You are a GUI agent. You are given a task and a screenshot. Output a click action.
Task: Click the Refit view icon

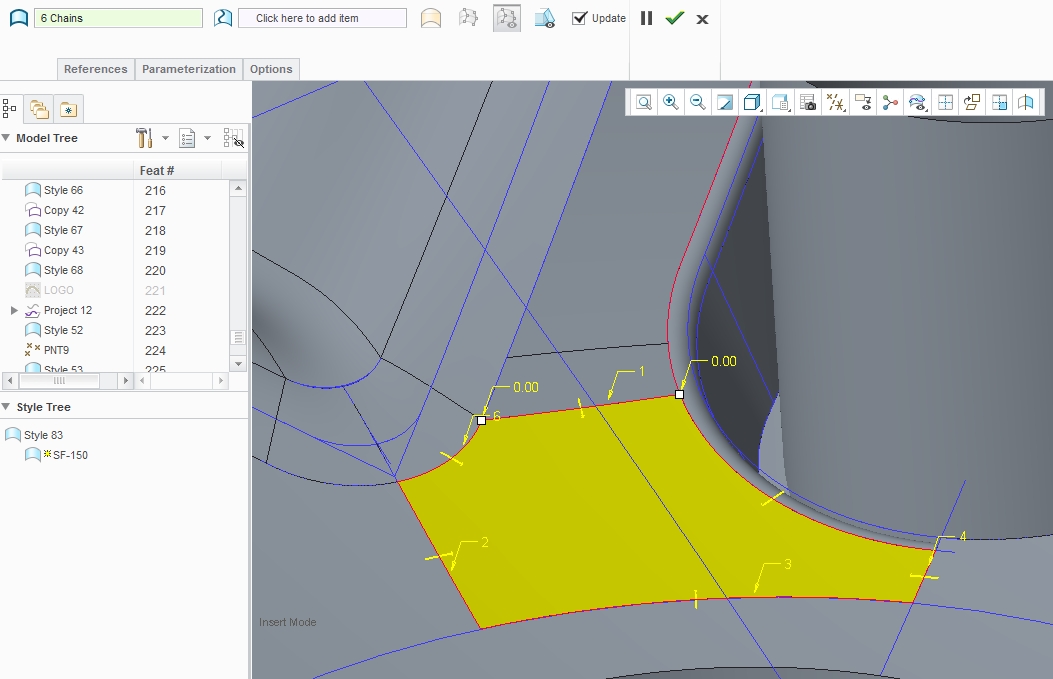point(643,102)
